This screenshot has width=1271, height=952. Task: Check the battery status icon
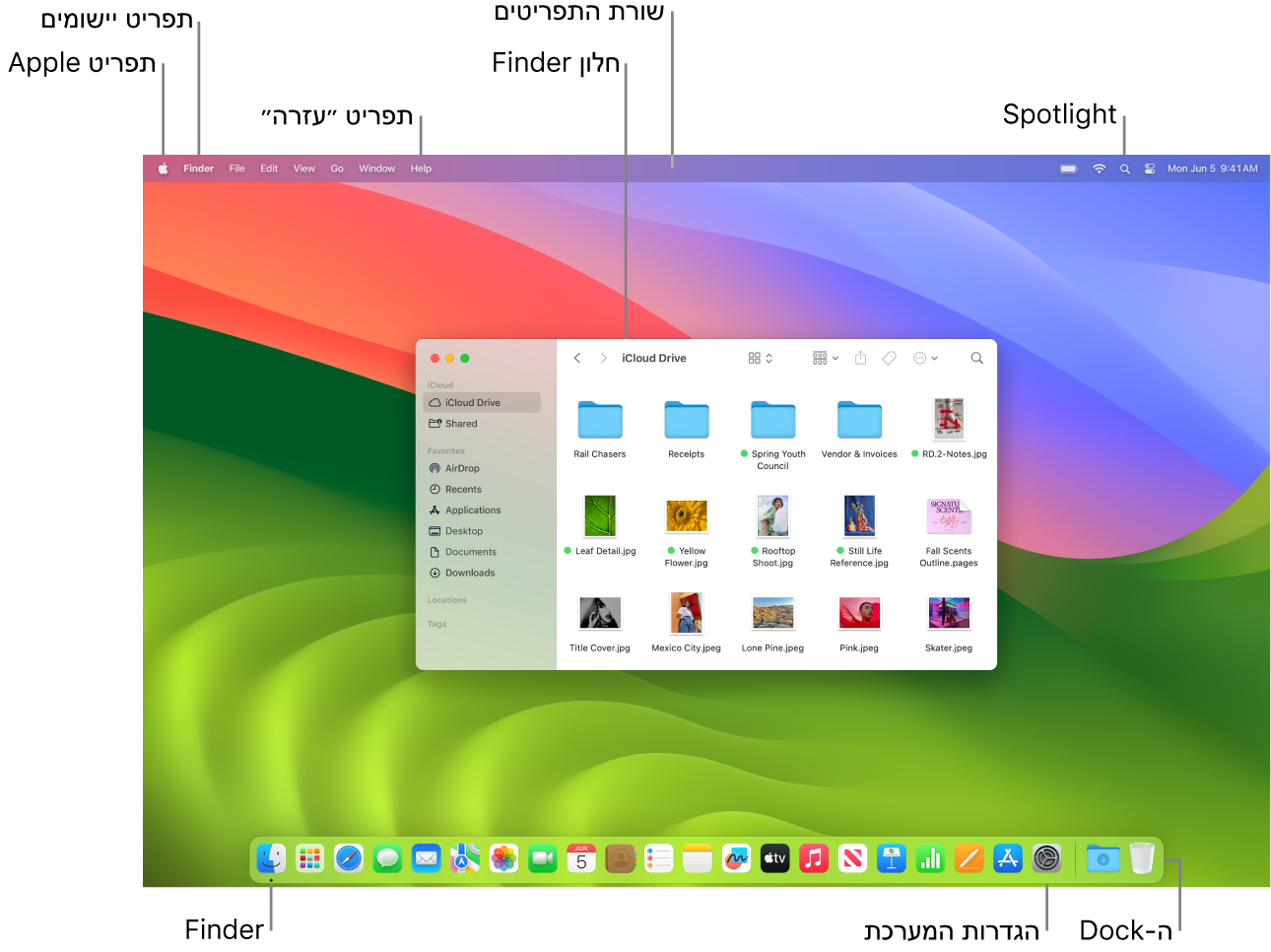click(x=1069, y=169)
